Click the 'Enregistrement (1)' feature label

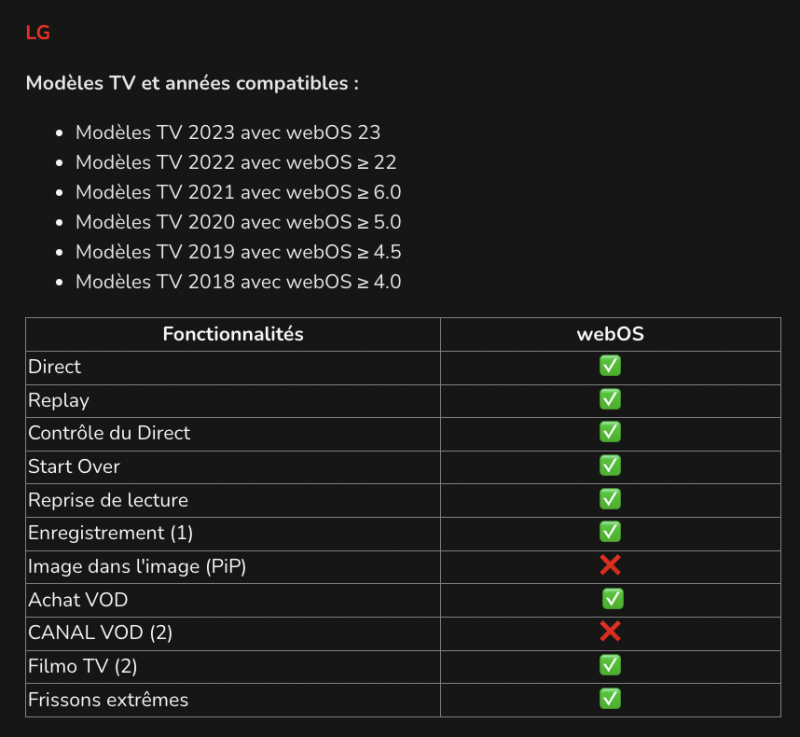pos(110,532)
